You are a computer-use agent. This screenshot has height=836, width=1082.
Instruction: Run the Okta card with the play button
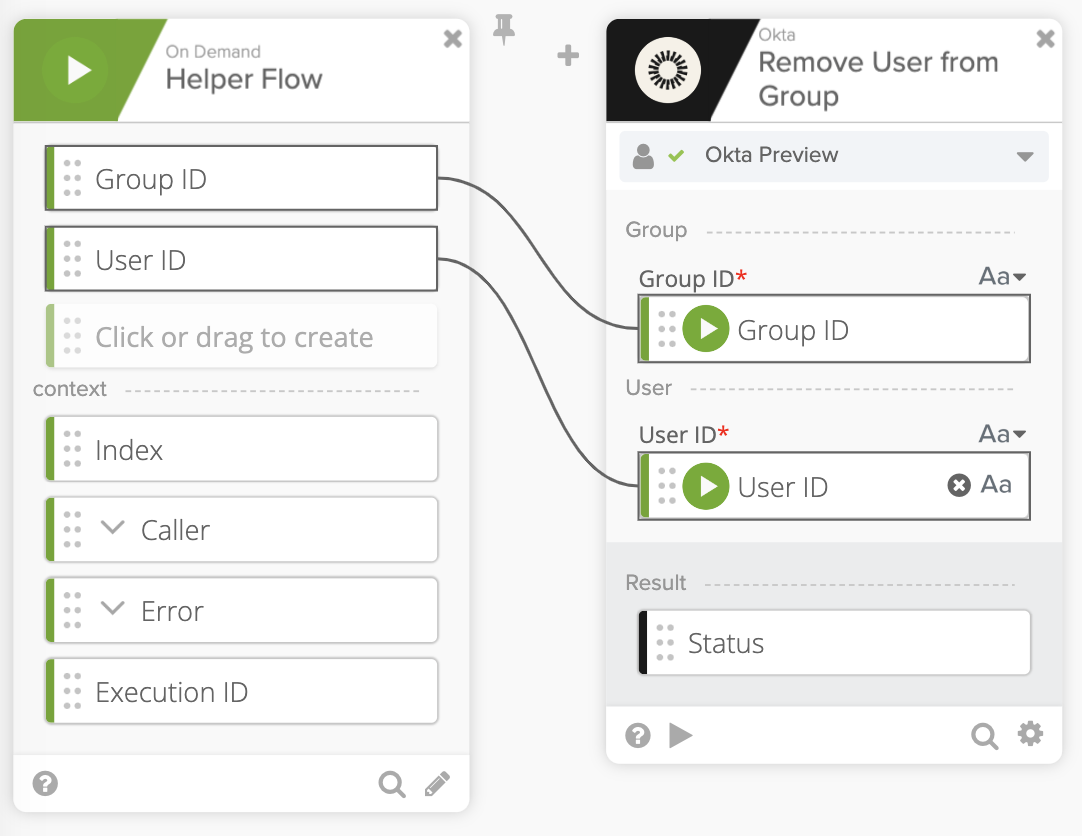pyautogui.click(x=681, y=736)
